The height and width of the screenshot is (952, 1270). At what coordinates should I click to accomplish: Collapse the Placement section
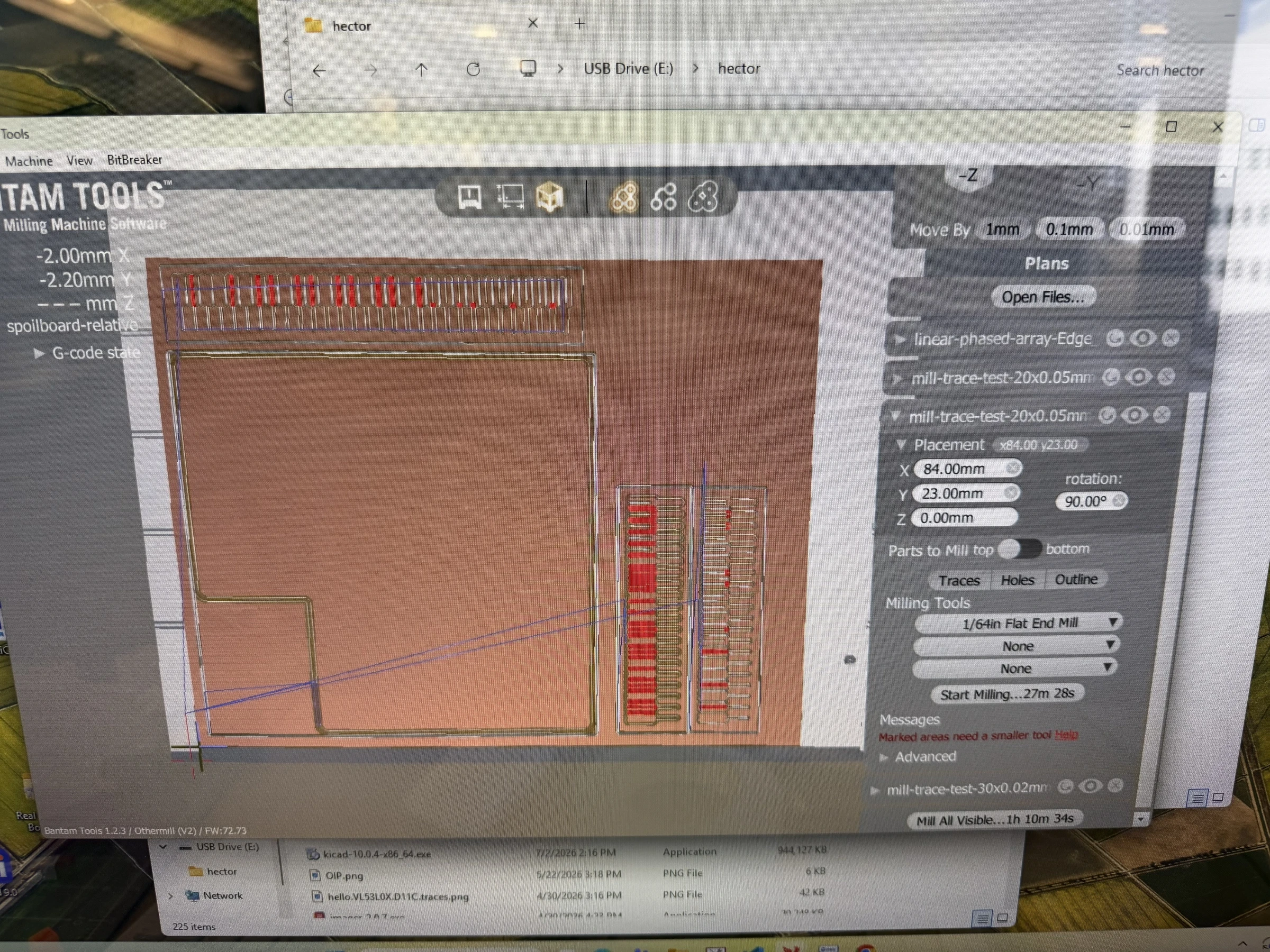point(901,445)
